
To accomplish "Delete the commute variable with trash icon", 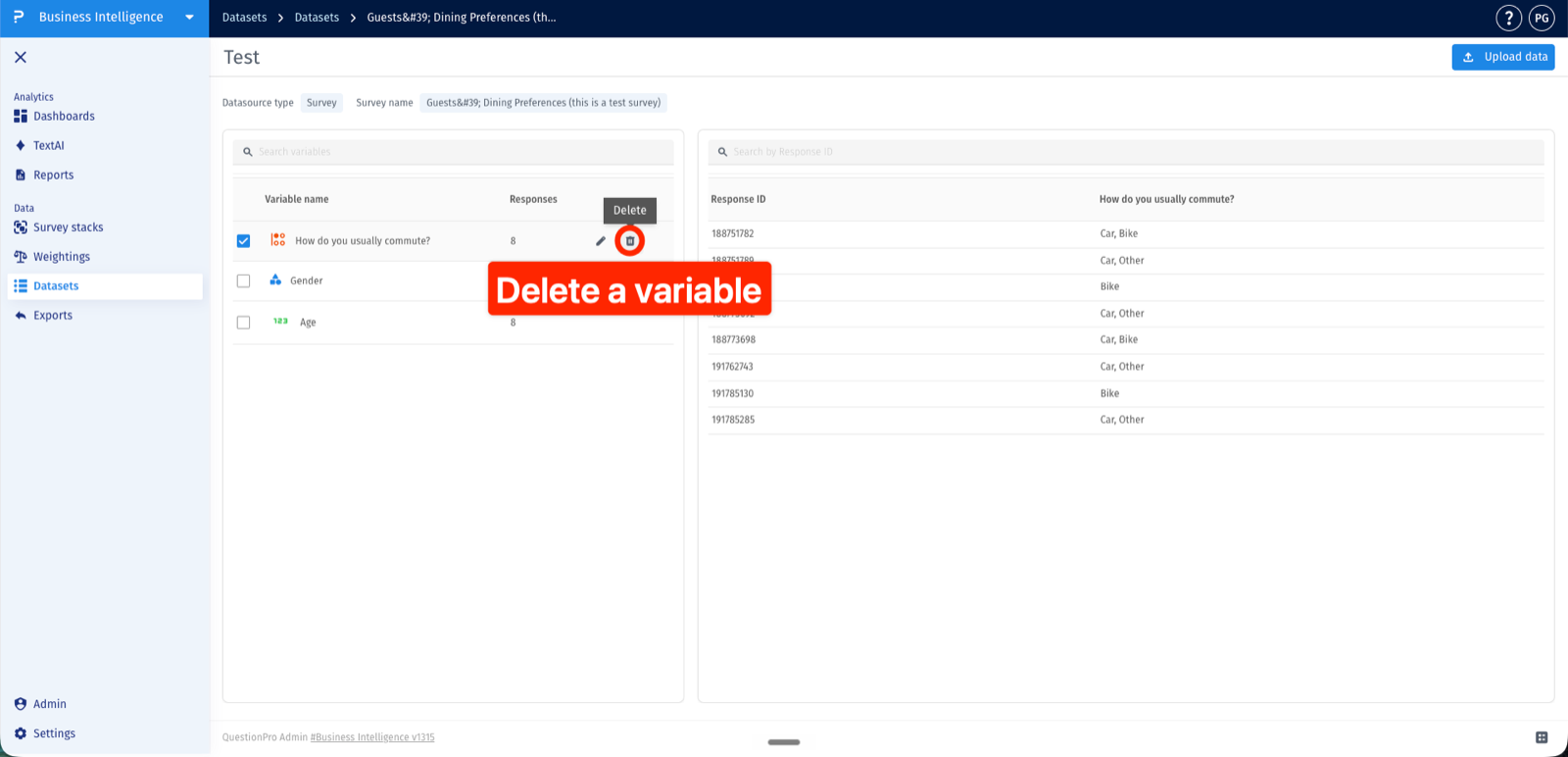I will coord(630,241).
